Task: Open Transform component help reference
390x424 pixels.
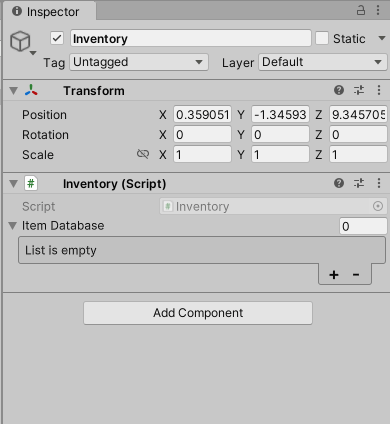Action: [339, 90]
